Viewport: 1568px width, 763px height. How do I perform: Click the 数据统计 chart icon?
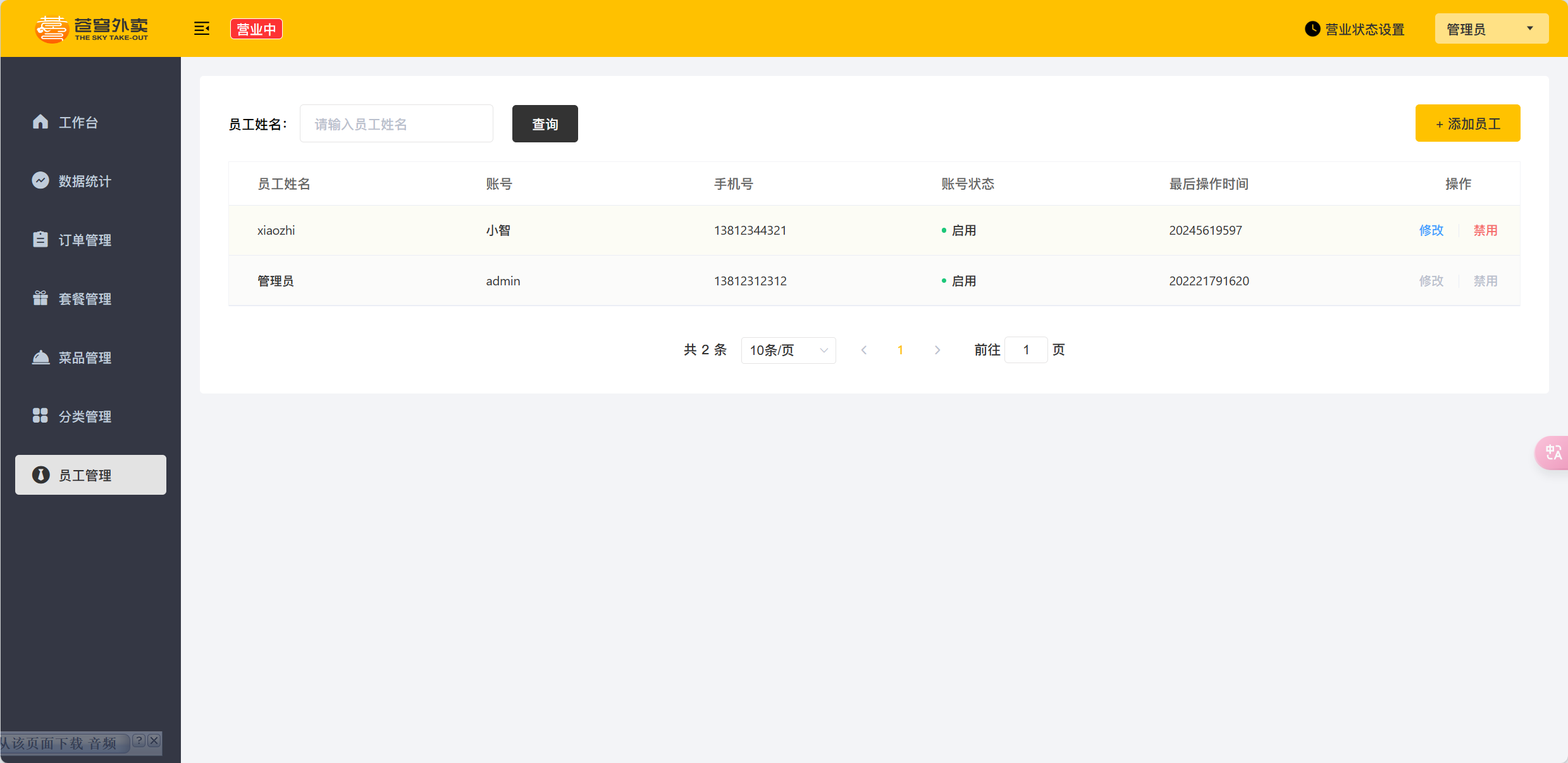pyautogui.click(x=40, y=180)
